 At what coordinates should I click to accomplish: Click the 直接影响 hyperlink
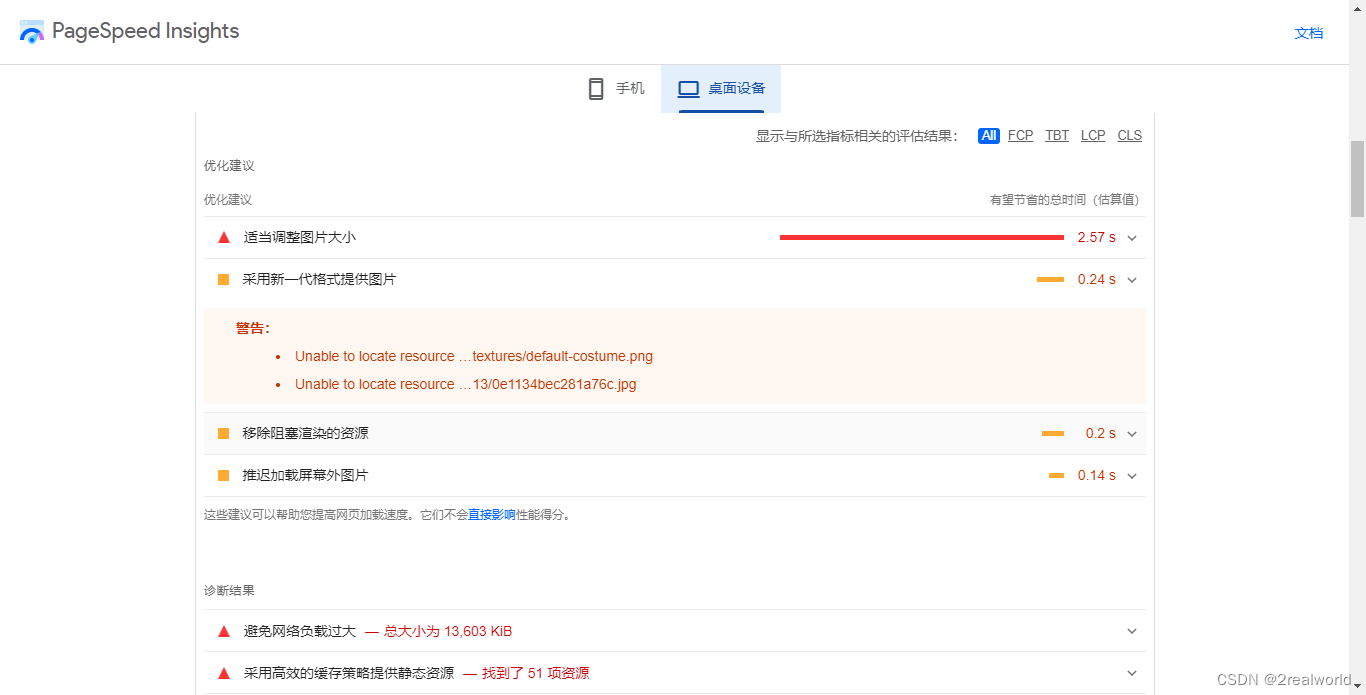click(494, 513)
